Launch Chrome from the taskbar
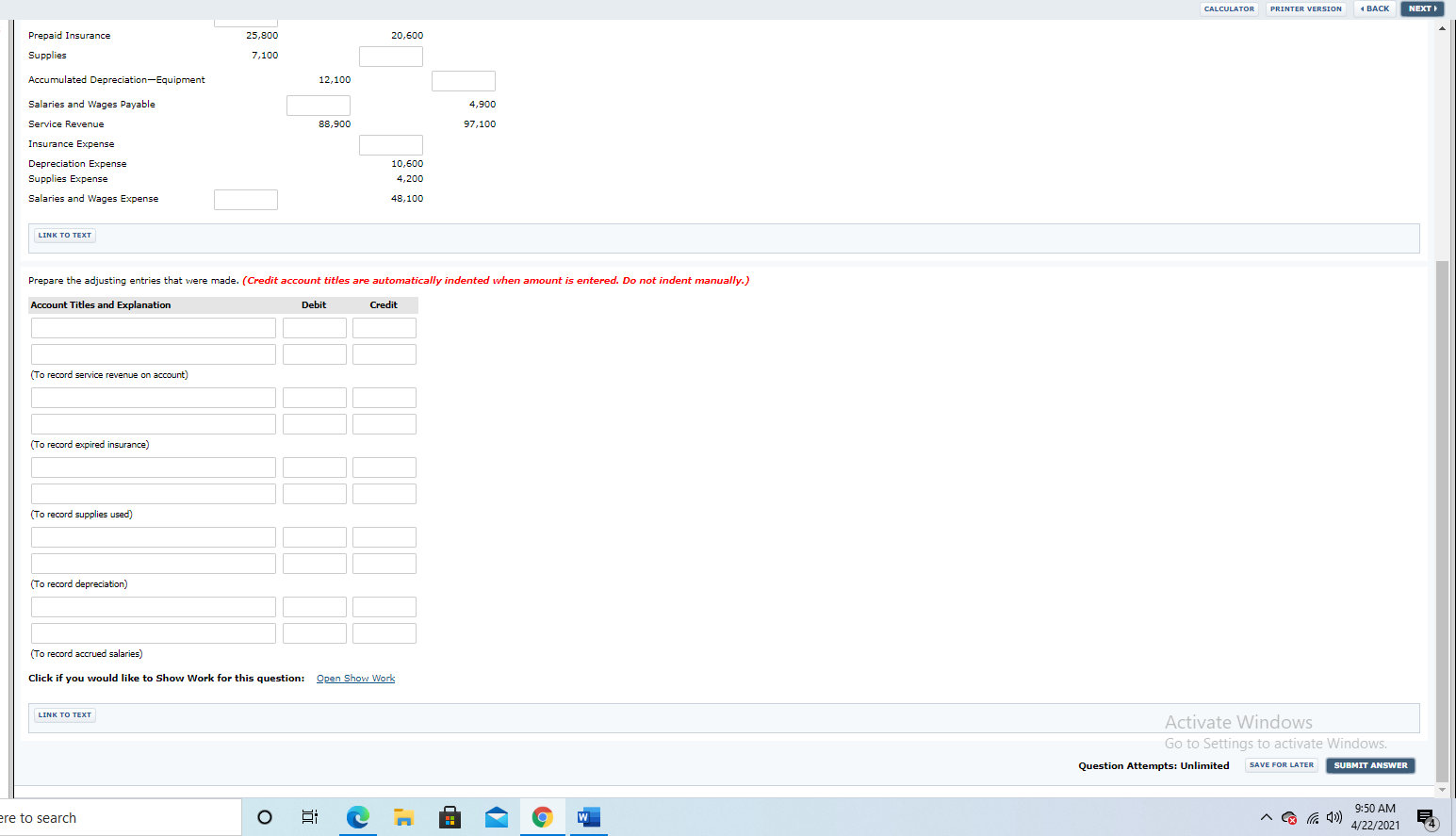This screenshot has width=1456, height=836. tap(543, 817)
